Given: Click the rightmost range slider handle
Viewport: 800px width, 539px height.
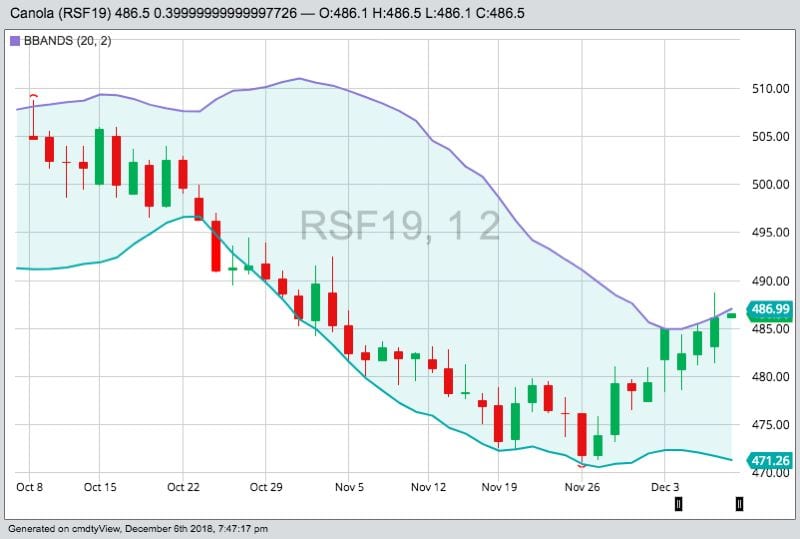Looking at the screenshot, I should click(739, 504).
